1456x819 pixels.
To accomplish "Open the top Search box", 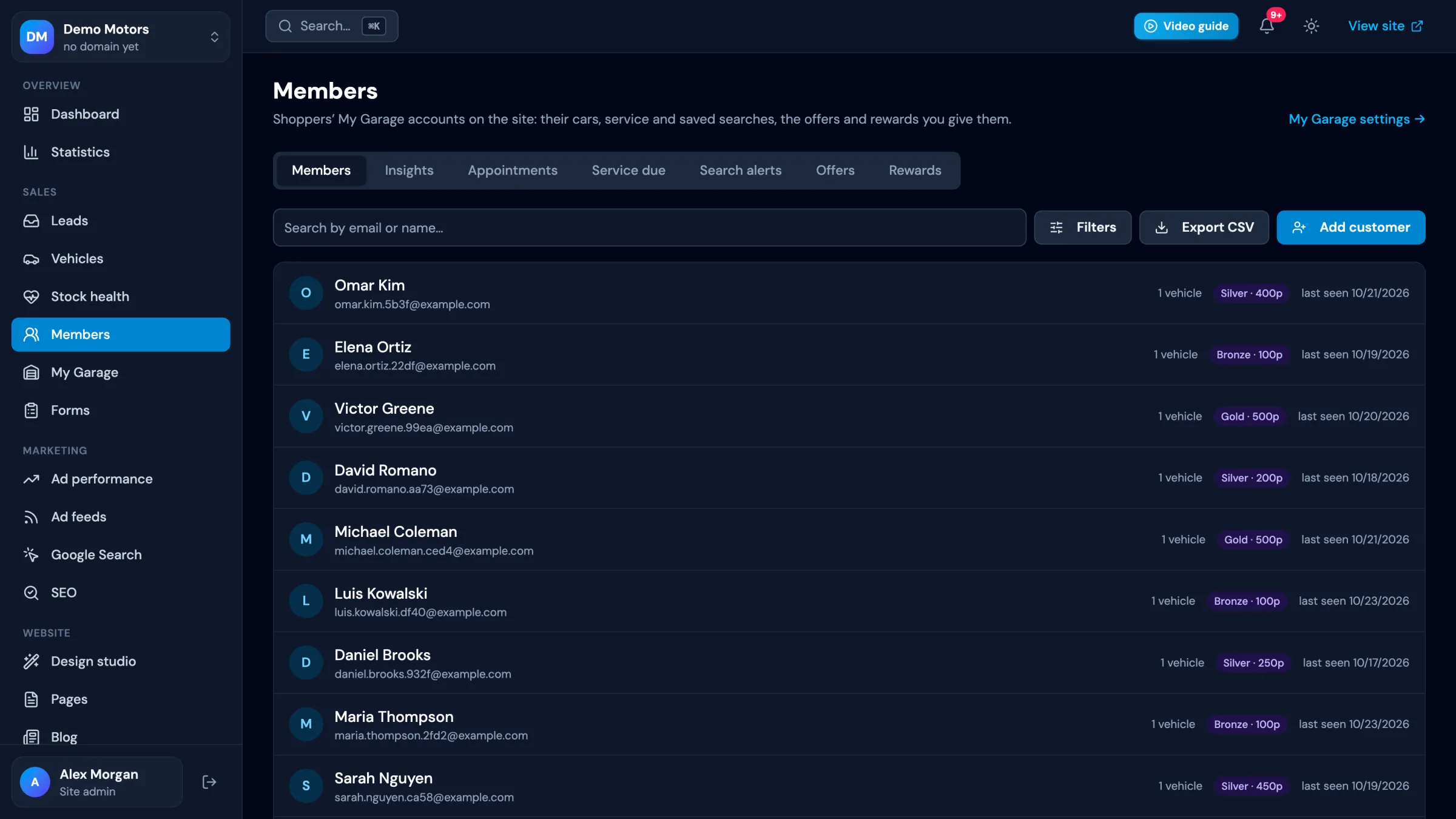I will 332,26.
